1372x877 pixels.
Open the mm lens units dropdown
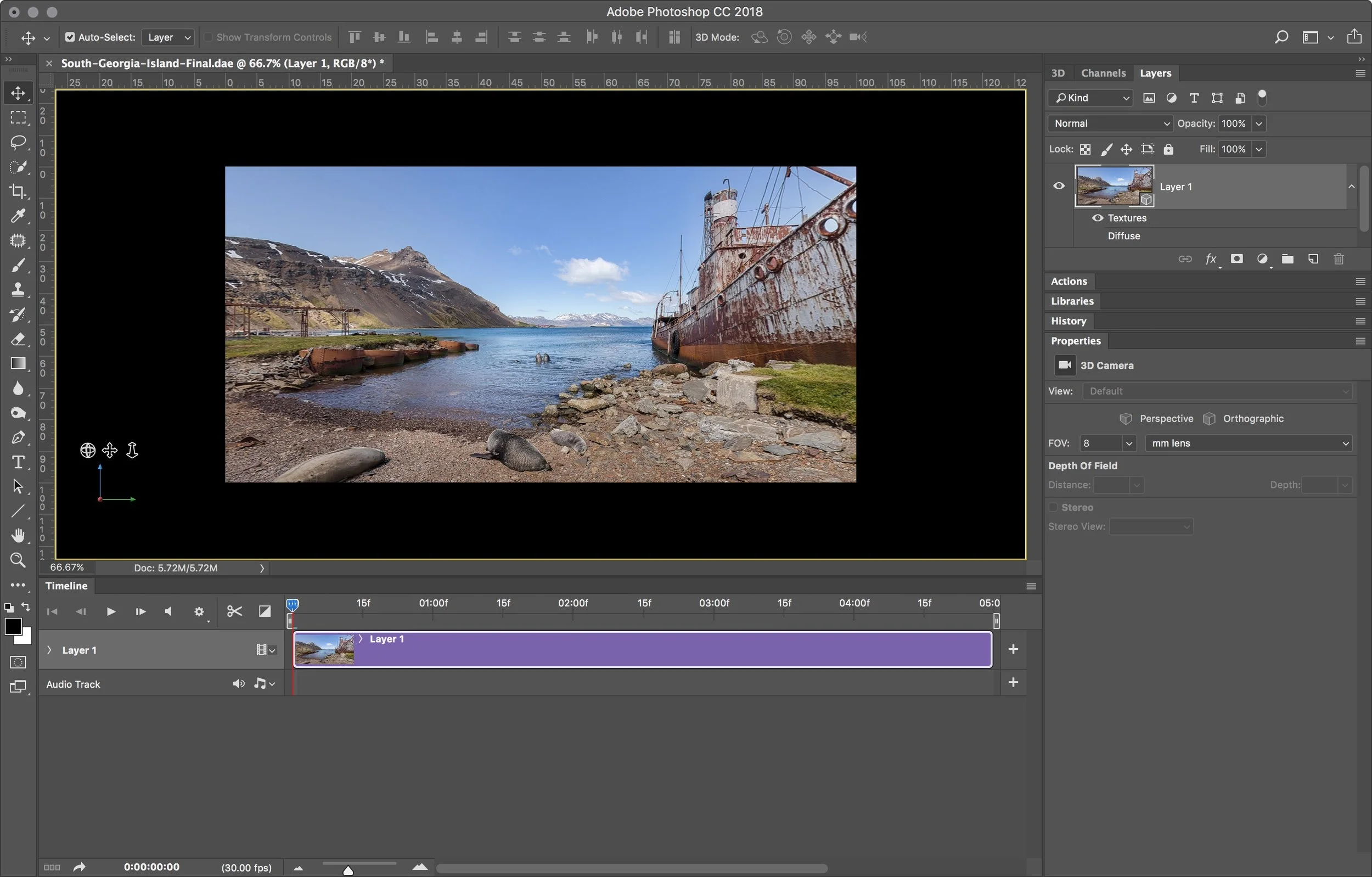1249,443
